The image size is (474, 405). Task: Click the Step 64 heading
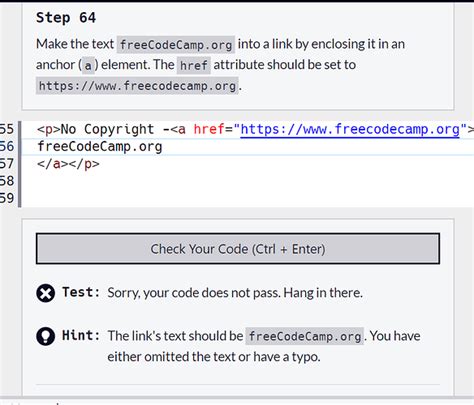click(66, 17)
